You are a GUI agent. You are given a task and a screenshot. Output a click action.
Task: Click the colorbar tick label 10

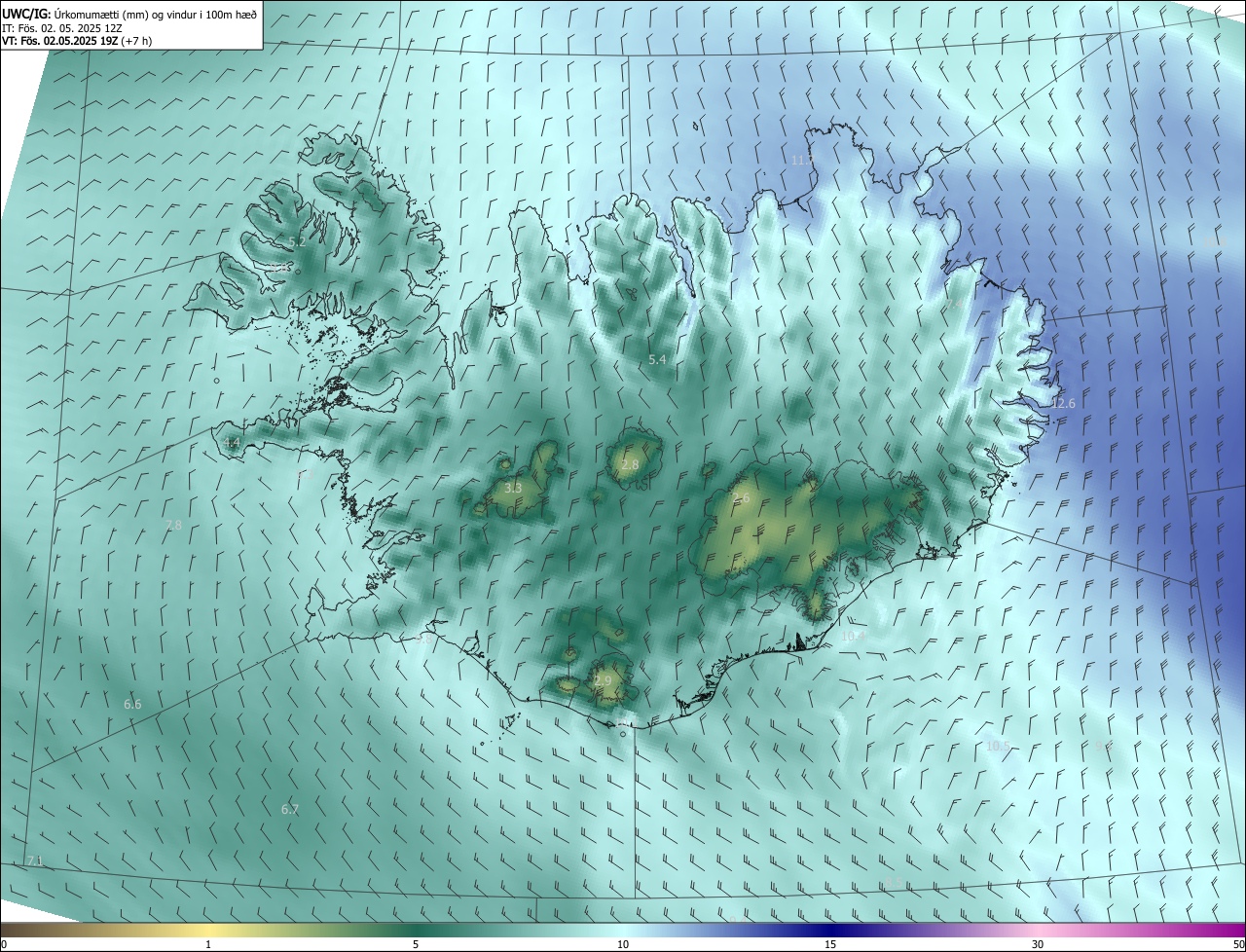click(x=623, y=944)
